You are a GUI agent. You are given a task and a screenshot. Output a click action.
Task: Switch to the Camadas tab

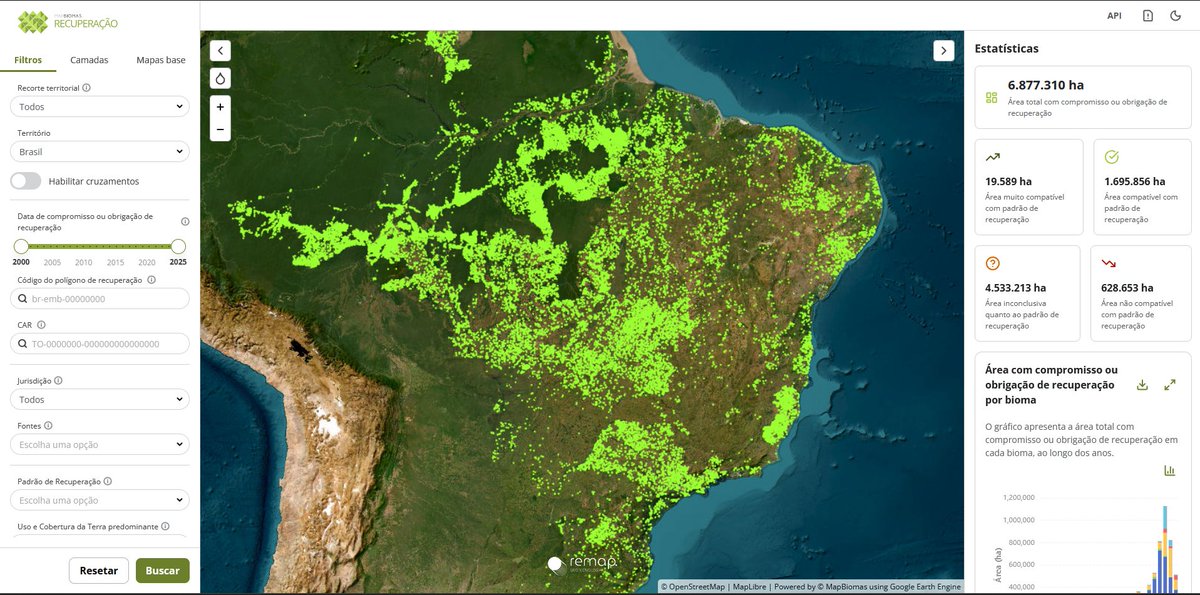pyautogui.click(x=89, y=60)
